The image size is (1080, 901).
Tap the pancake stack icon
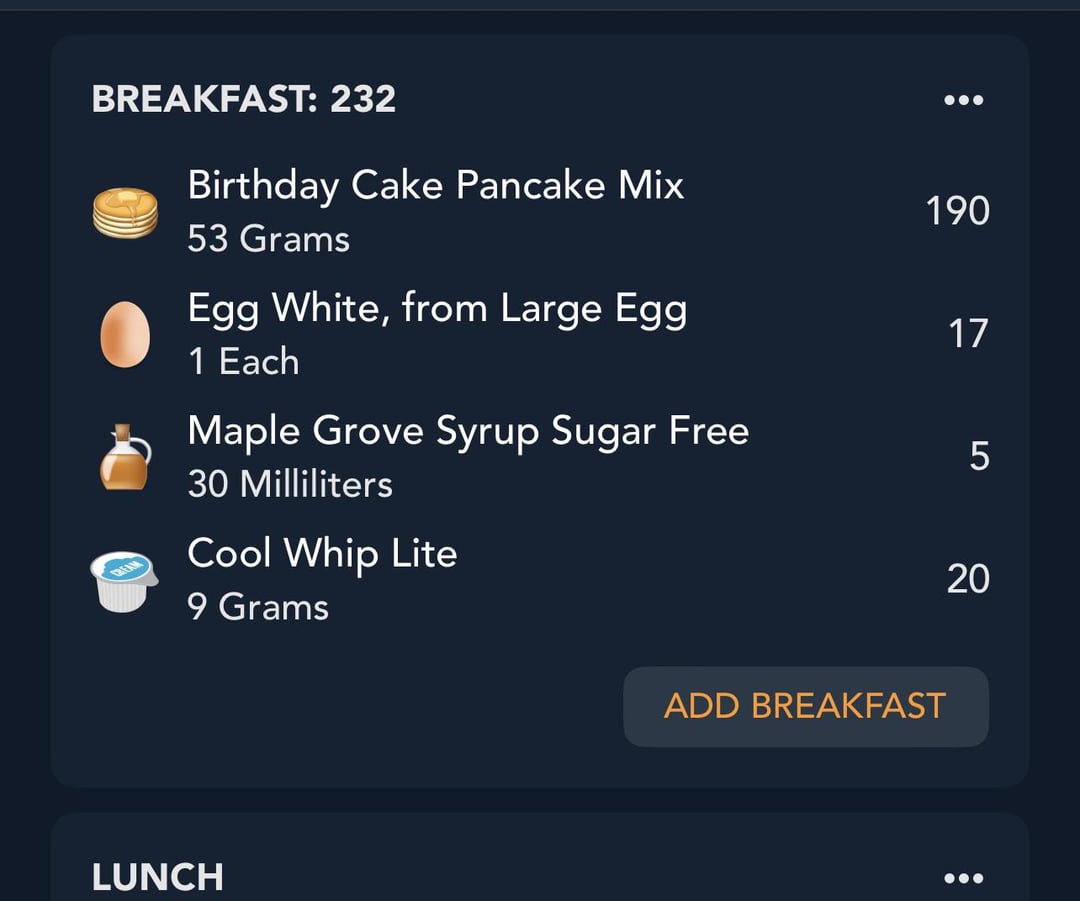[125, 213]
